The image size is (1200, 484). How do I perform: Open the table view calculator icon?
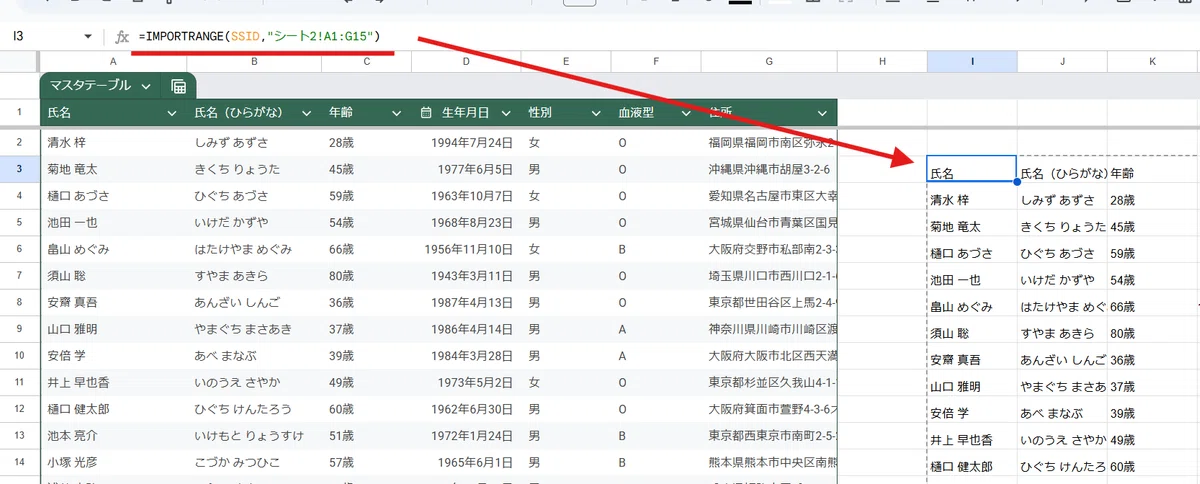click(x=178, y=86)
